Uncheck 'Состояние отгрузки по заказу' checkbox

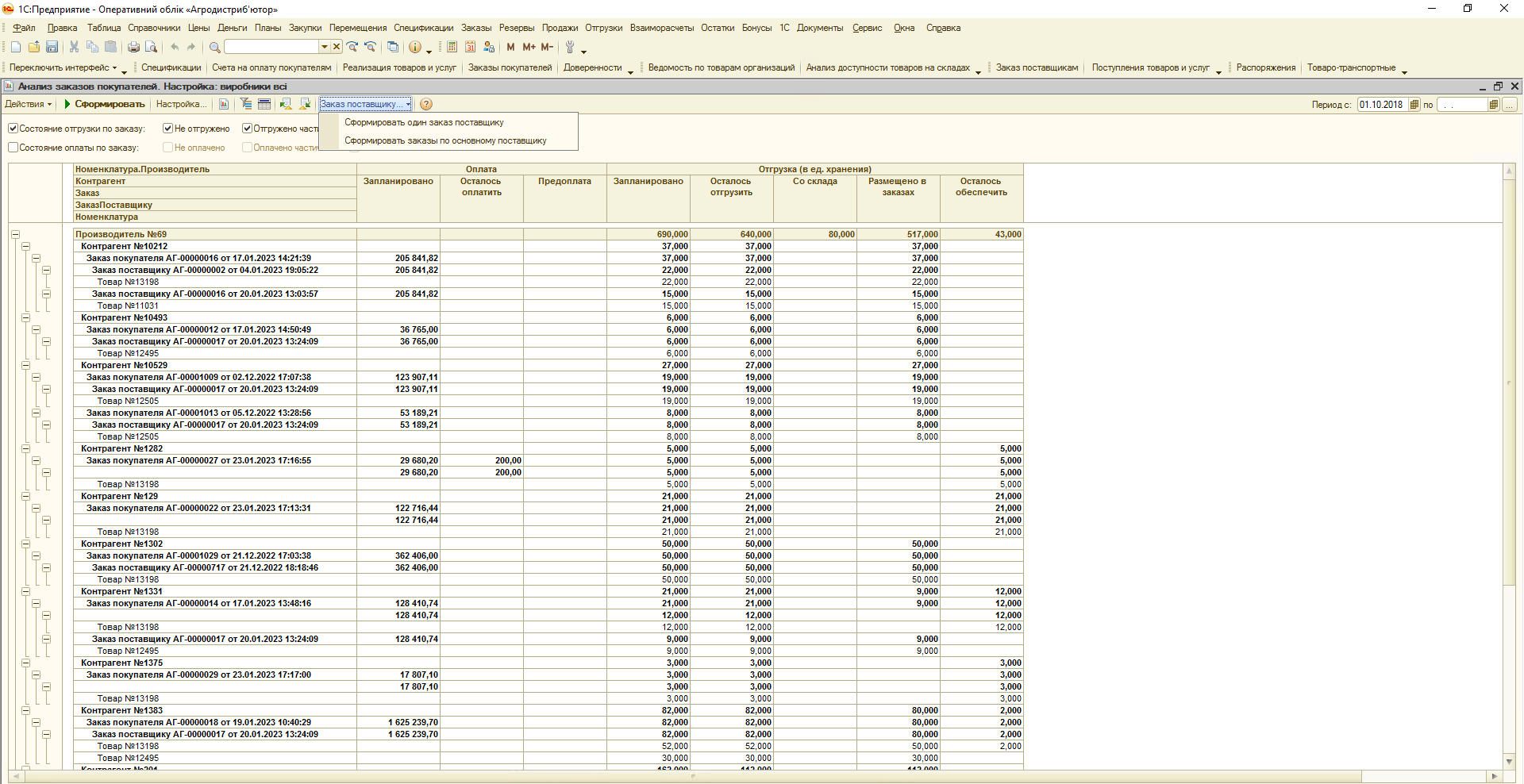pos(13,129)
